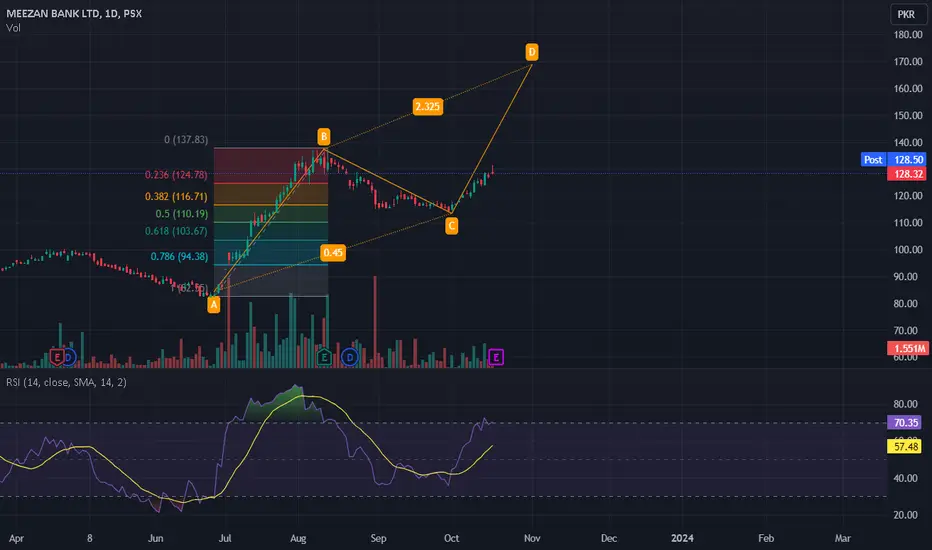Viewport: 932px width, 550px height.
Task: Open the green E earnings marker in August
Action: [x=324, y=357]
